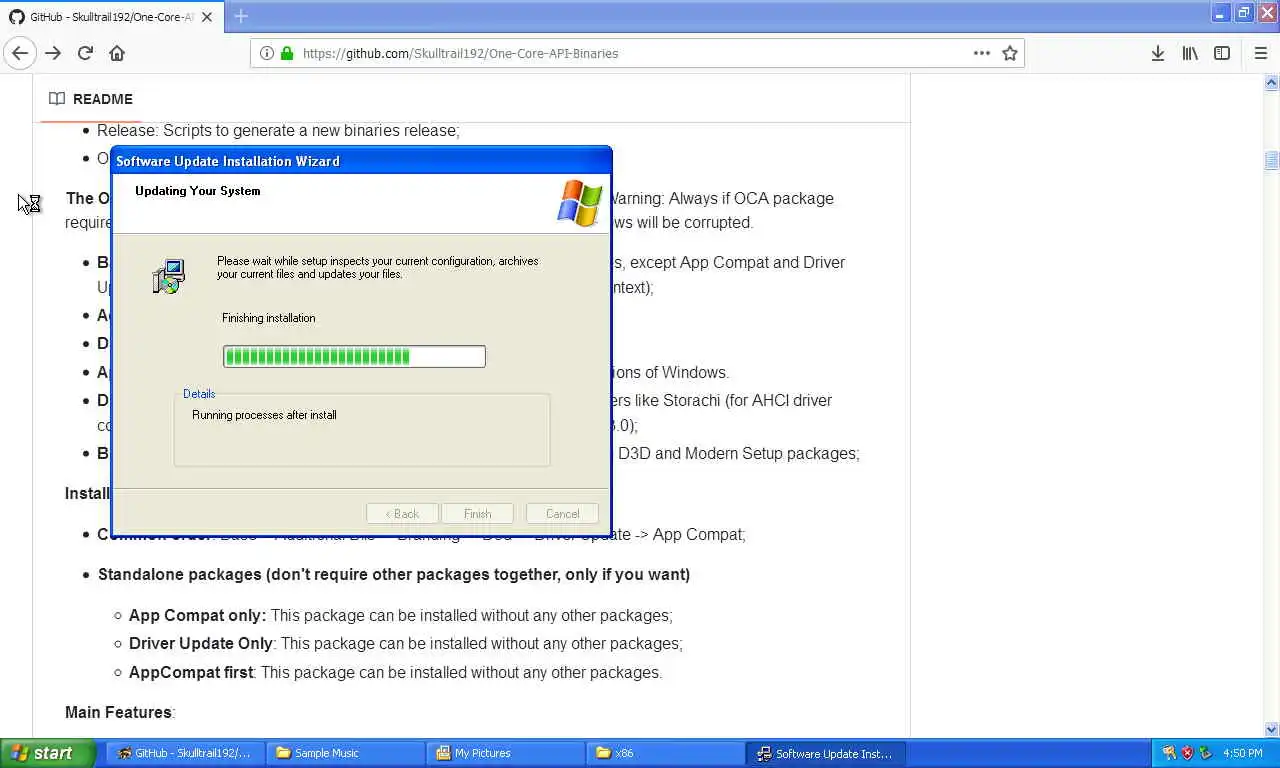The height and width of the screenshot is (768, 1280).
Task: Click the 4:50 PM taskbar clock
Action: (x=1242, y=753)
